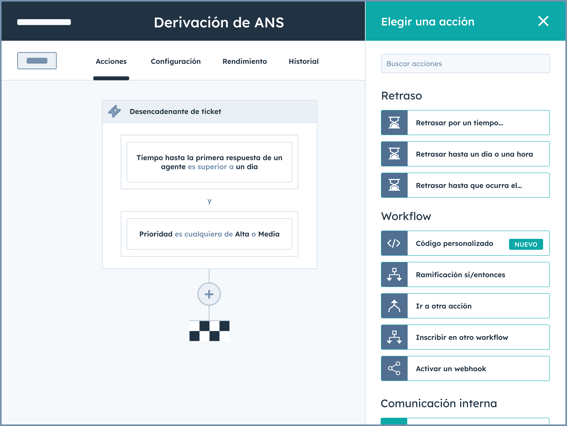Screen dimensions: 567x426
Task: Select the Acciones tab
Action: coord(111,61)
